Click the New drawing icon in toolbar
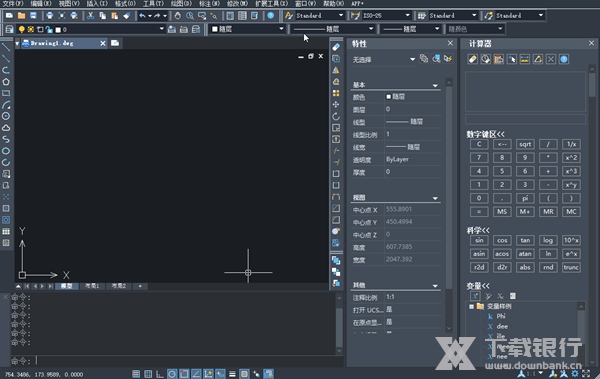The height and width of the screenshot is (379, 600). pyautogui.click(x=9, y=16)
